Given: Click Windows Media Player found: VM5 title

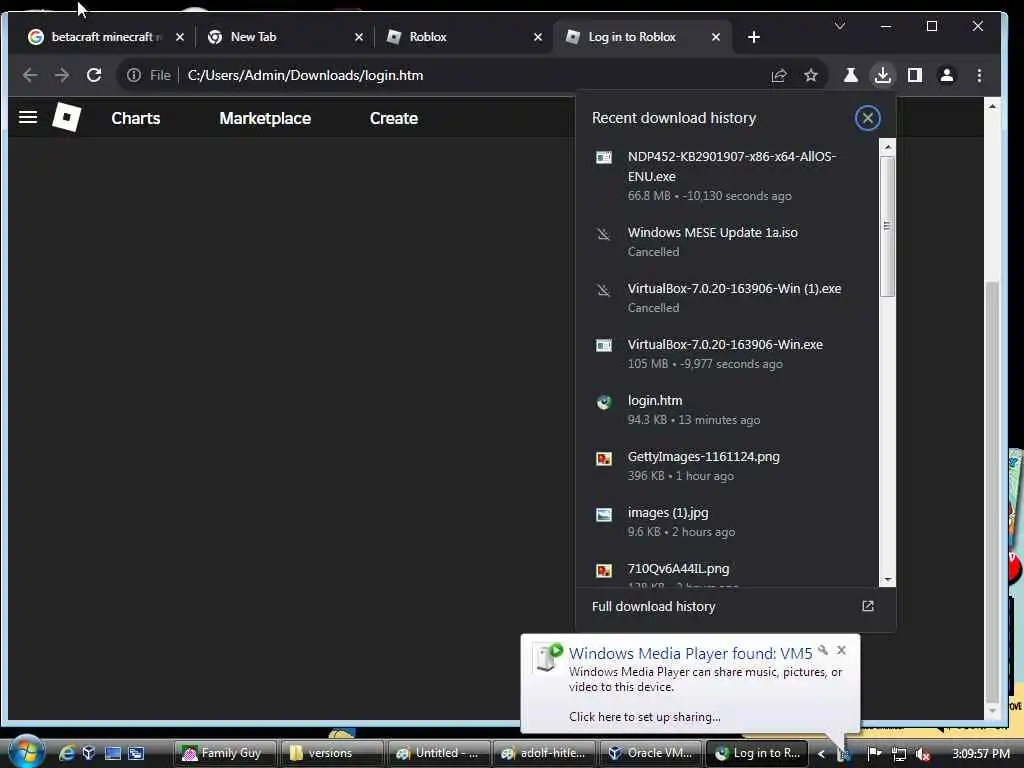Looking at the screenshot, I should (690, 653).
